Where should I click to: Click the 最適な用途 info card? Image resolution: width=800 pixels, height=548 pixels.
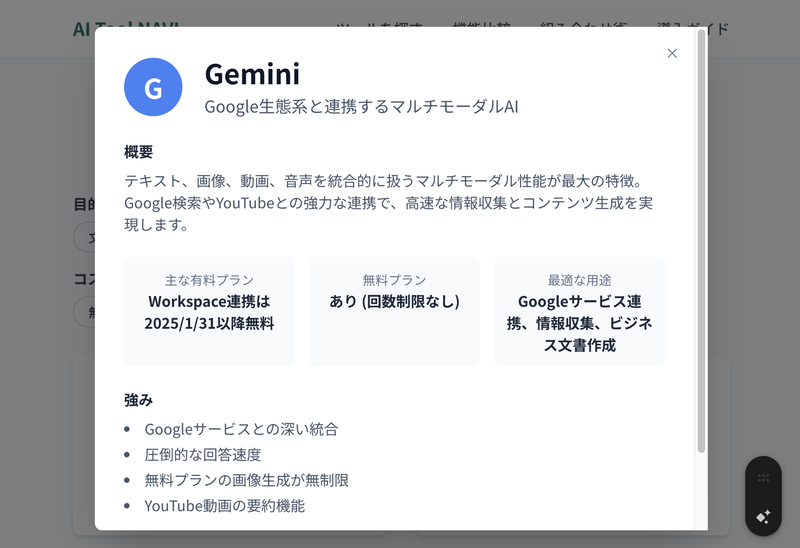579,311
